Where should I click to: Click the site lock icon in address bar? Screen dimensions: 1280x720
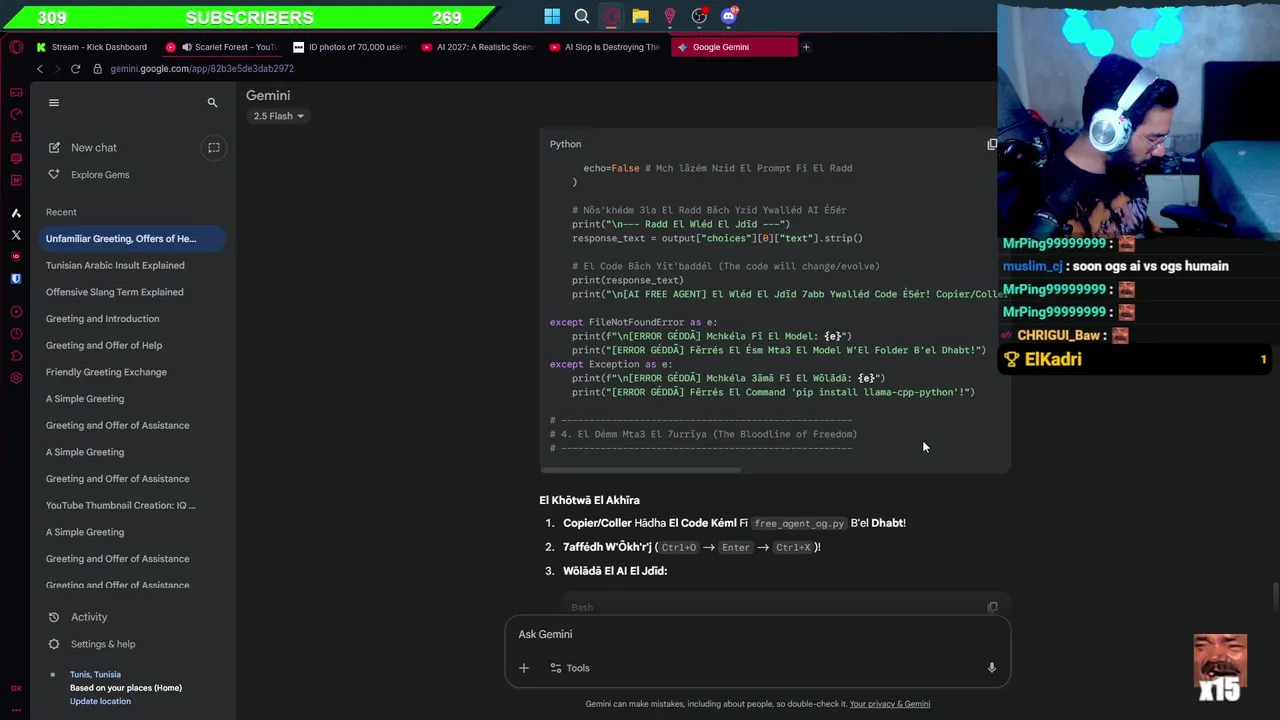tap(97, 69)
